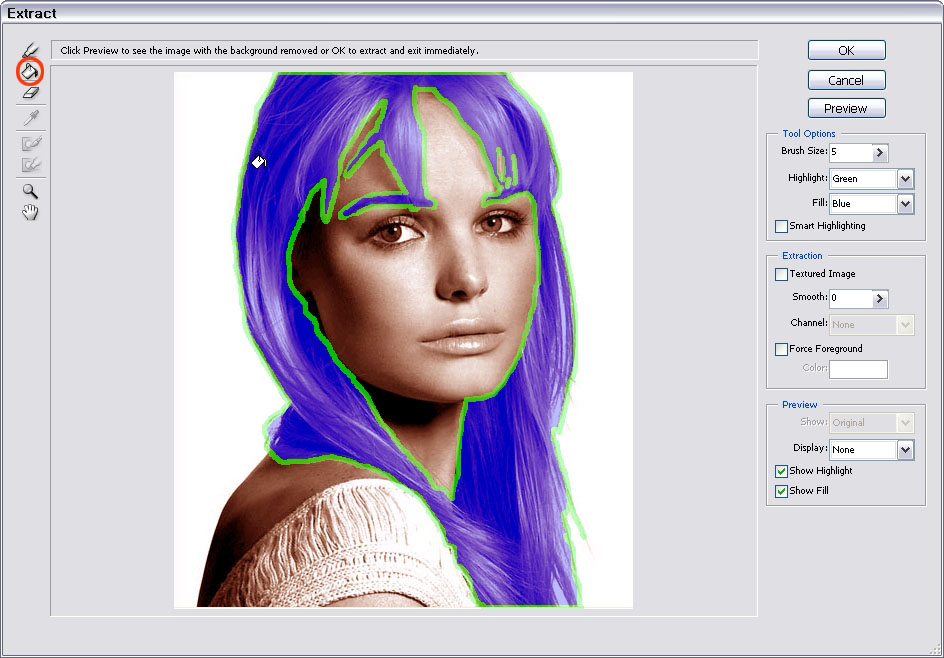Click the Cancel button

[846, 80]
